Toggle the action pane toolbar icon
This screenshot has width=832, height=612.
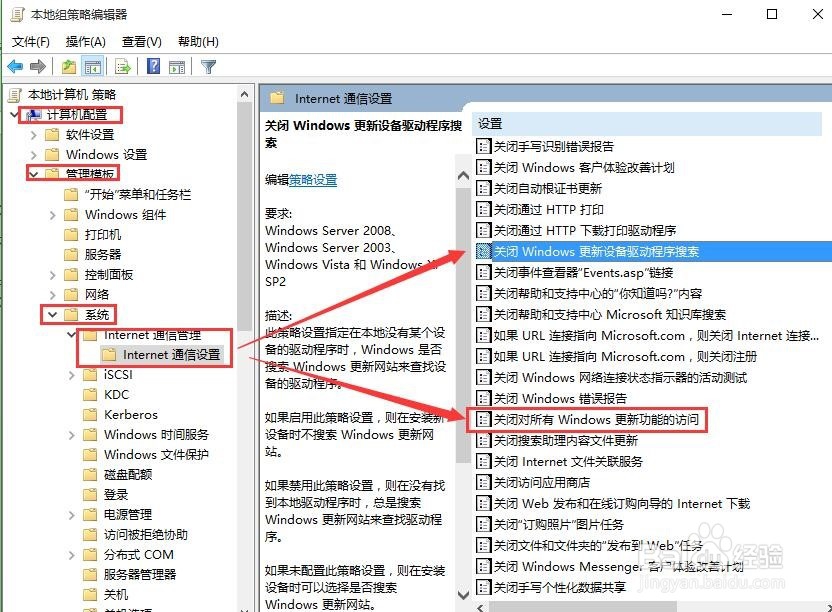(x=177, y=66)
